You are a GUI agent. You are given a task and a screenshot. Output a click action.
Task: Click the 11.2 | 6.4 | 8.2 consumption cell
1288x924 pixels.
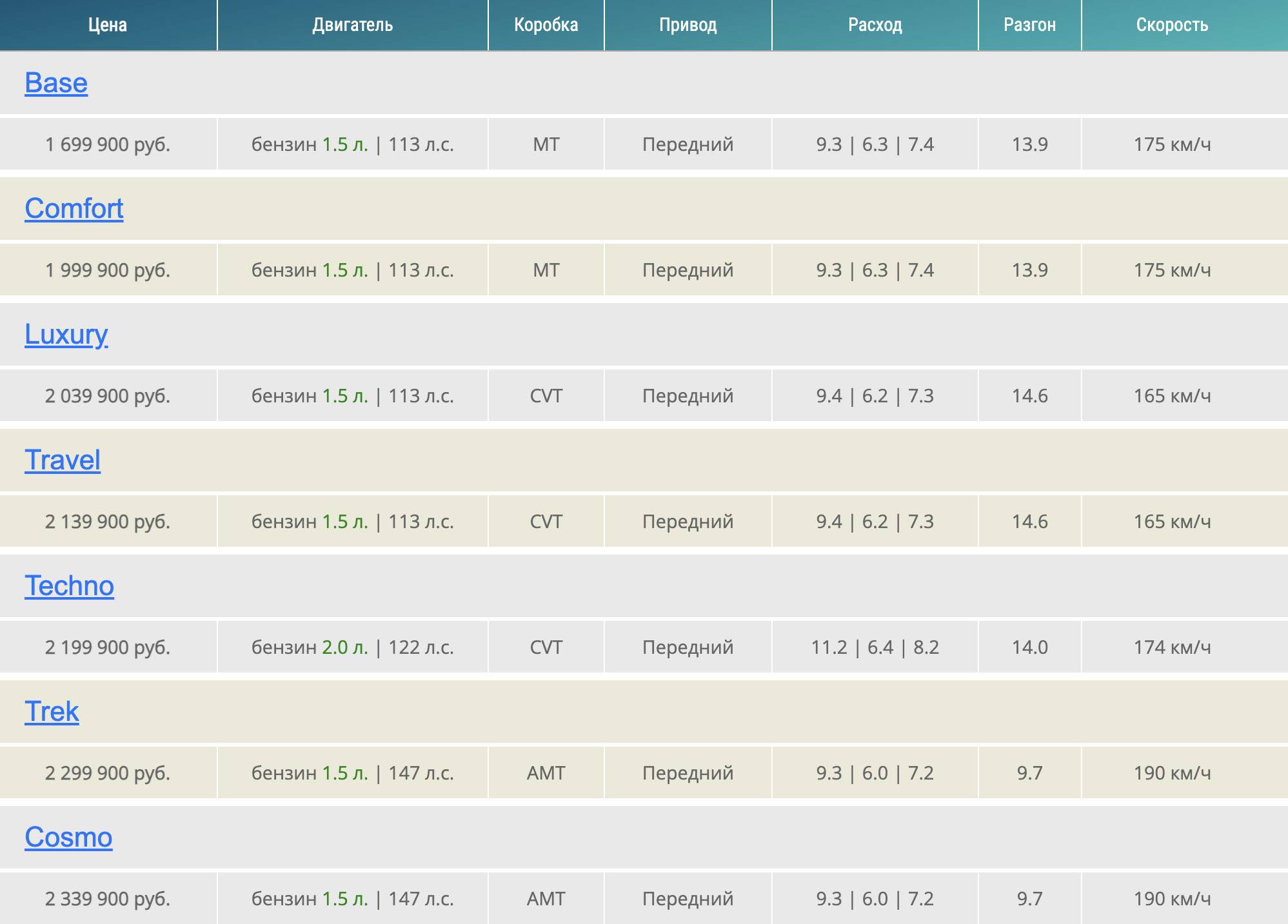pyautogui.click(x=875, y=647)
